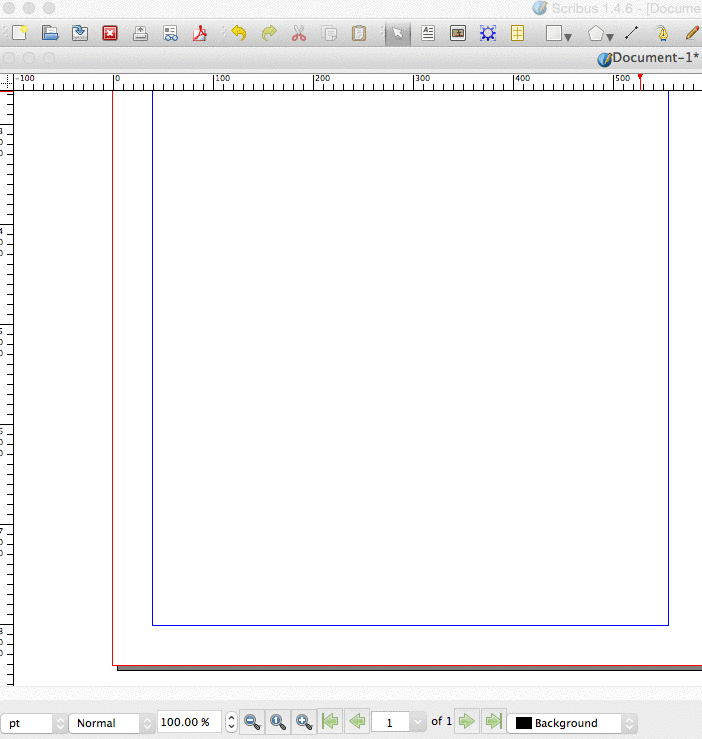Expand the Background layer dropdown
The height and width of the screenshot is (739, 702).
tap(629, 723)
